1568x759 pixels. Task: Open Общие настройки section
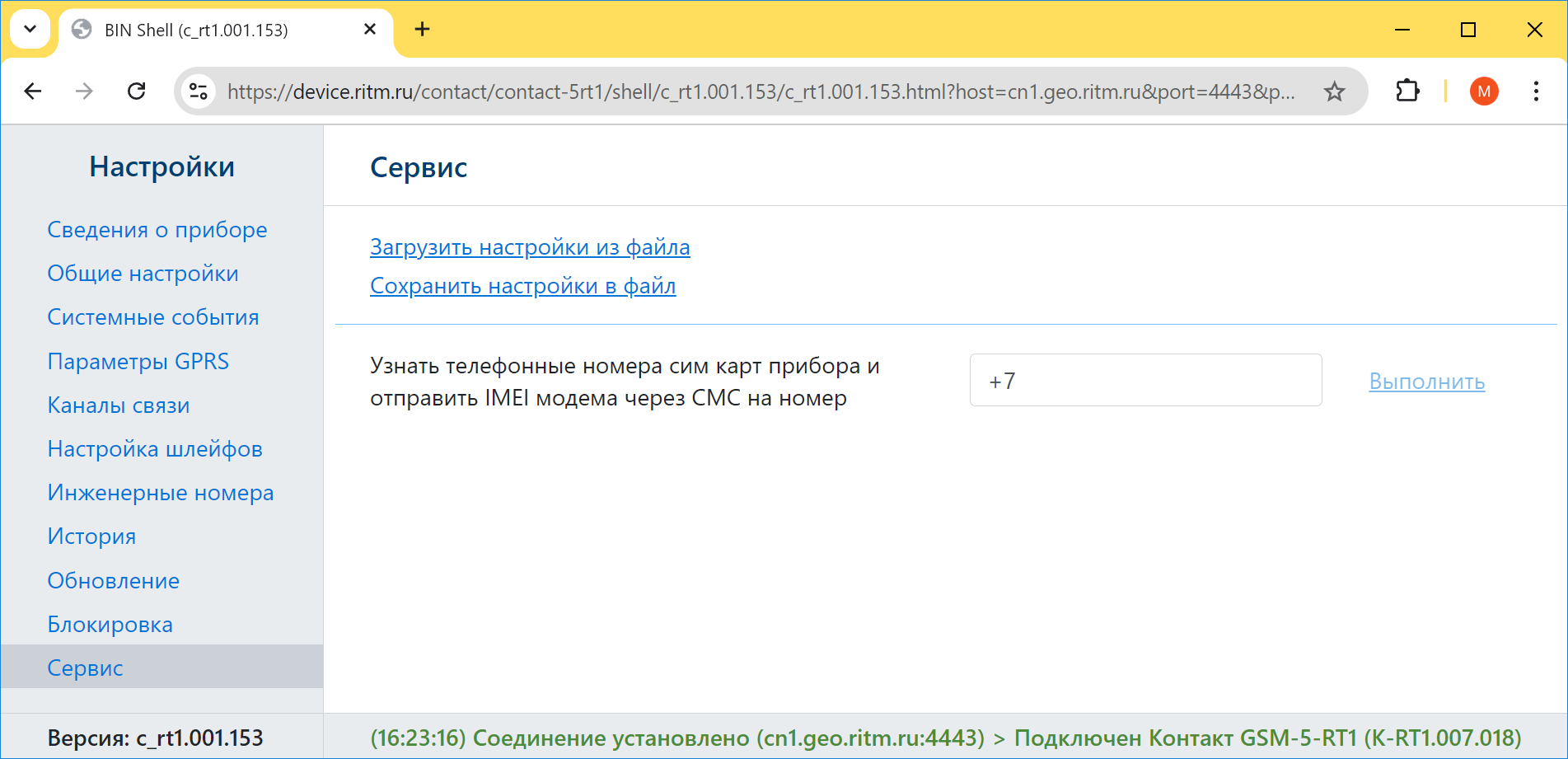click(143, 273)
